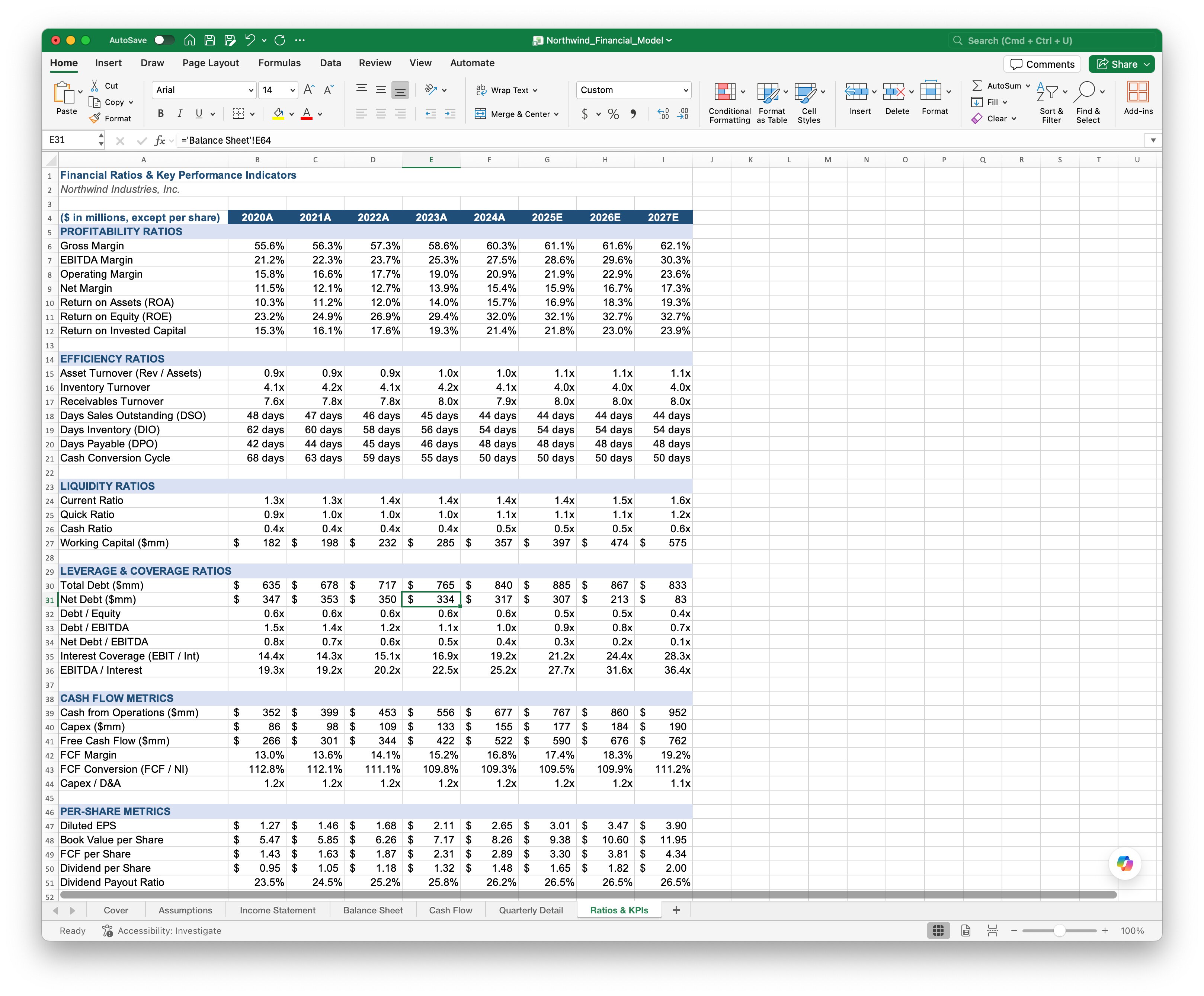This screenshot has height=996, width=1204.
Task: Click the zoom slider handle
Action: (x=1059, y=930)
